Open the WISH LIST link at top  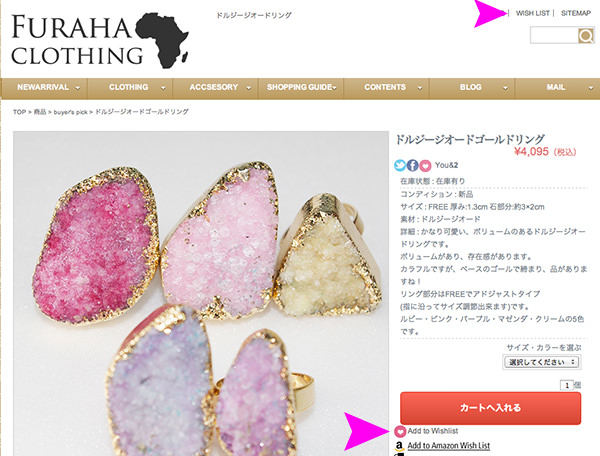[x=533, y=13]
